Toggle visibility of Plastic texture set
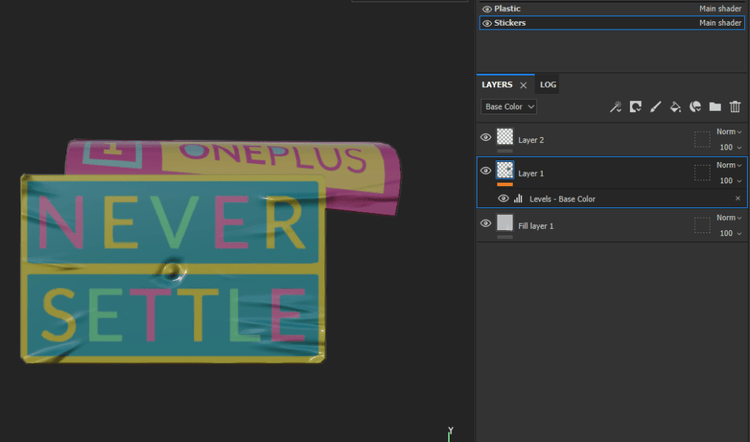 [487, 9]
